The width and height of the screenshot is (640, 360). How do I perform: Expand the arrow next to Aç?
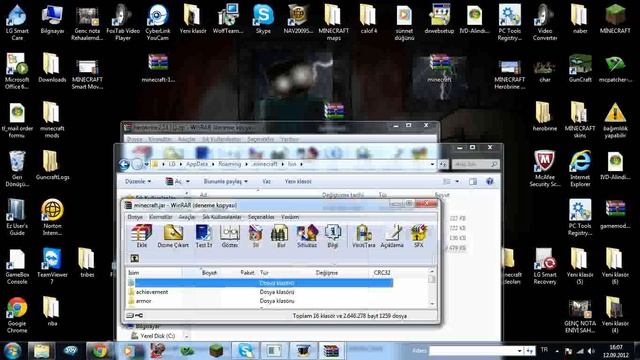click(188, 181)
